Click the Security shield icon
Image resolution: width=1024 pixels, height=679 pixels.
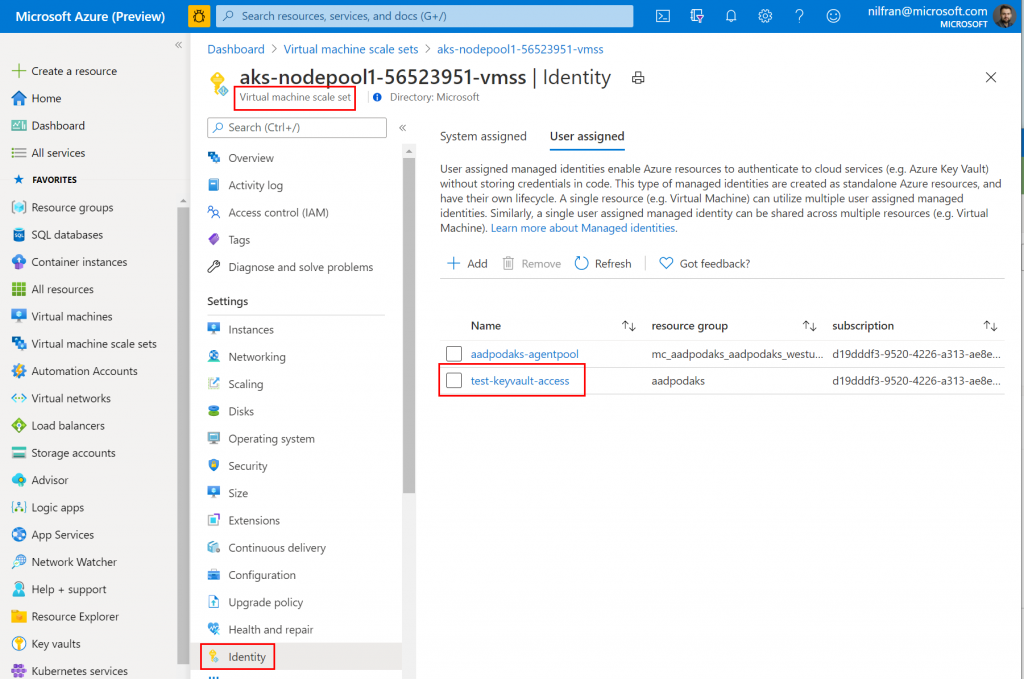pos(214,466)
